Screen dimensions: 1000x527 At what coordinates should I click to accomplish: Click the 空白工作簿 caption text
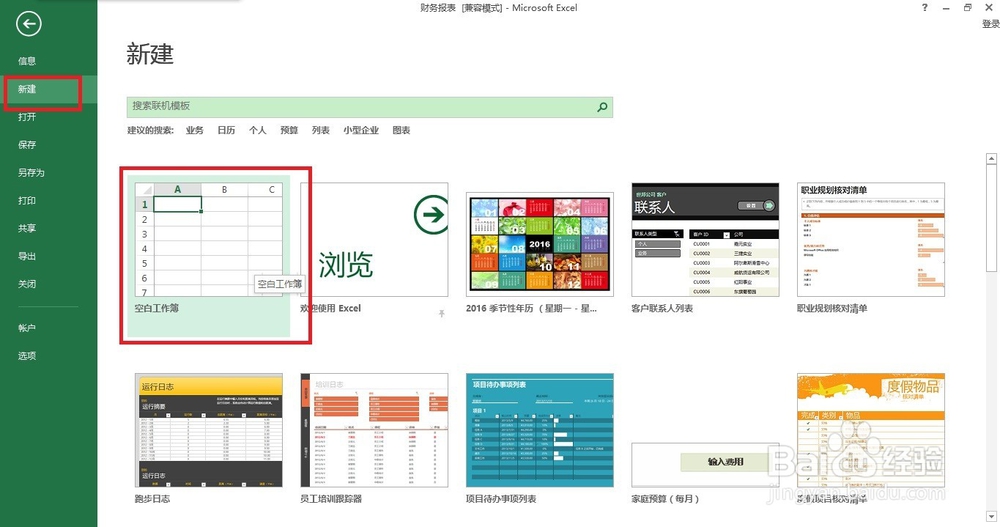[156, 308]
